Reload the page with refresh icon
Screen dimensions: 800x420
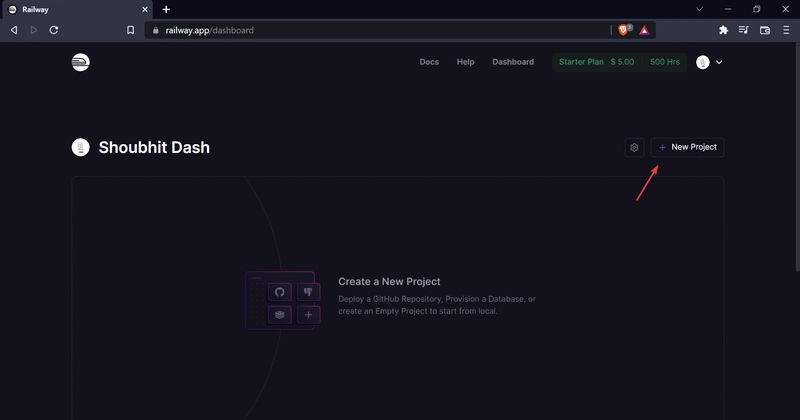54,30
